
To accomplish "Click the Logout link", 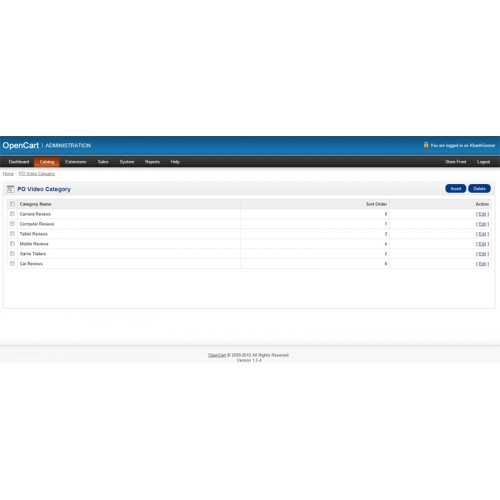I will (x=483, y=162).
